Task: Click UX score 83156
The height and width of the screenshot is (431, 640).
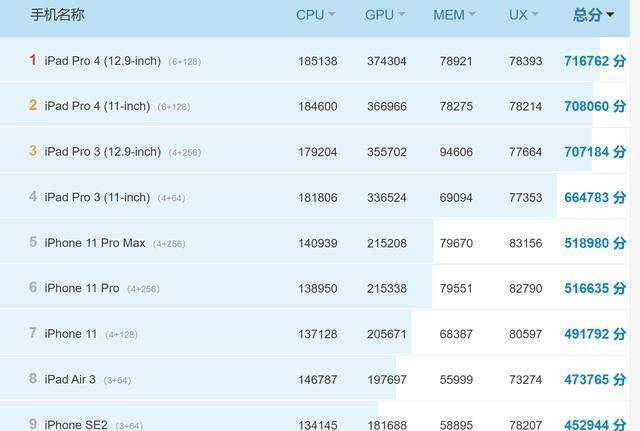Action: (x=525, y=243)
